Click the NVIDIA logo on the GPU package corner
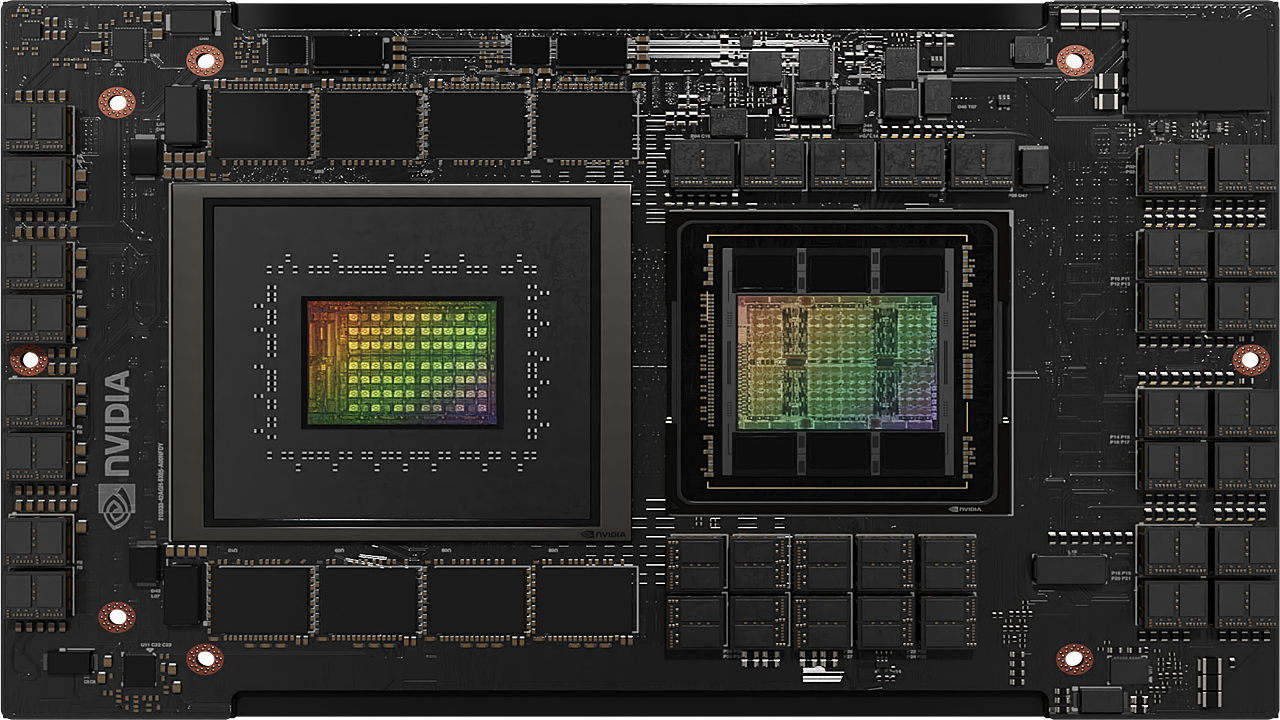This screenshot has height=720, width=1280. coord(963,510)
